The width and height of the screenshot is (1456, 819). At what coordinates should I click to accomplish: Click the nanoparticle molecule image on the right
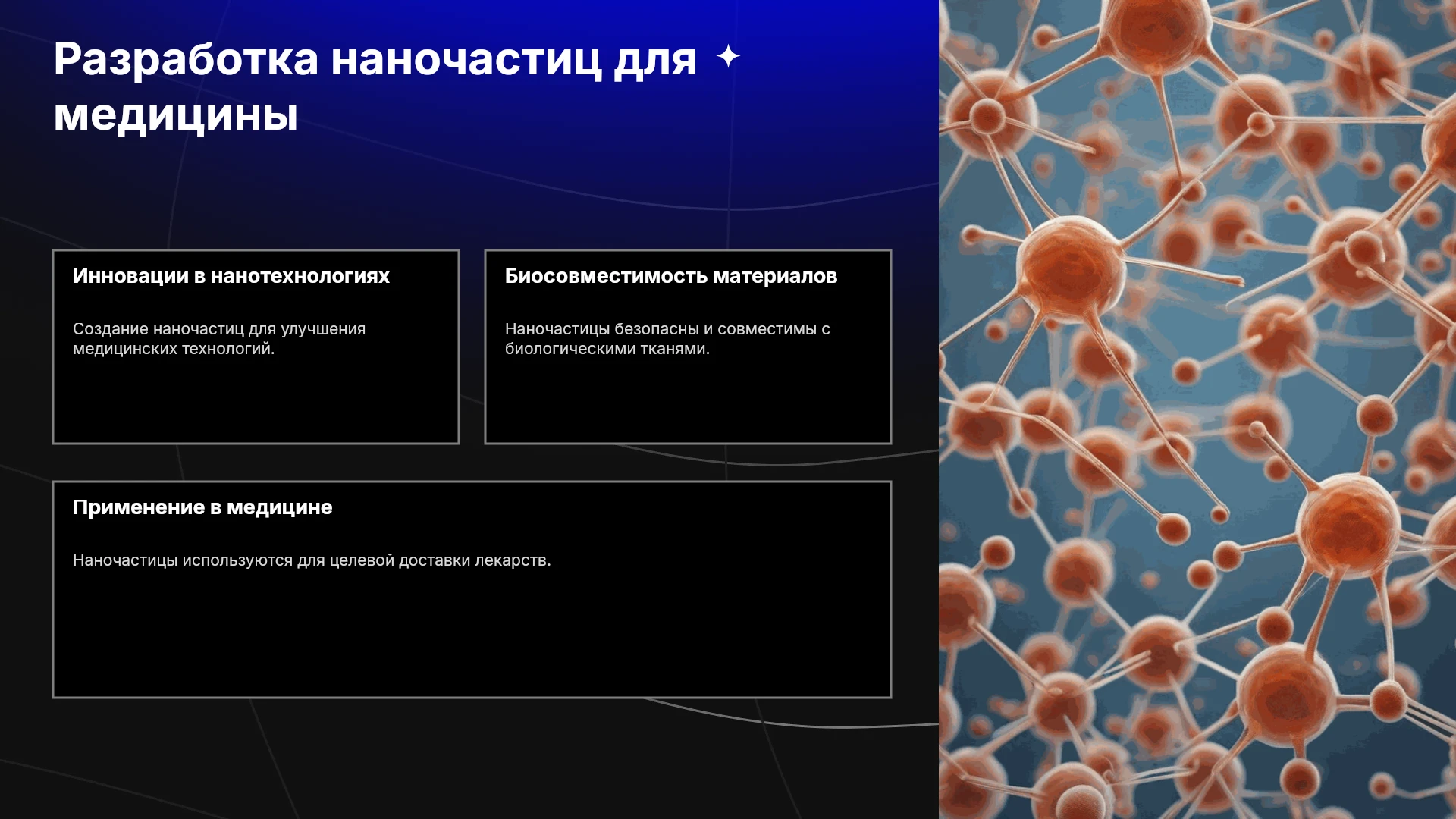click(x=1197, y=409)
